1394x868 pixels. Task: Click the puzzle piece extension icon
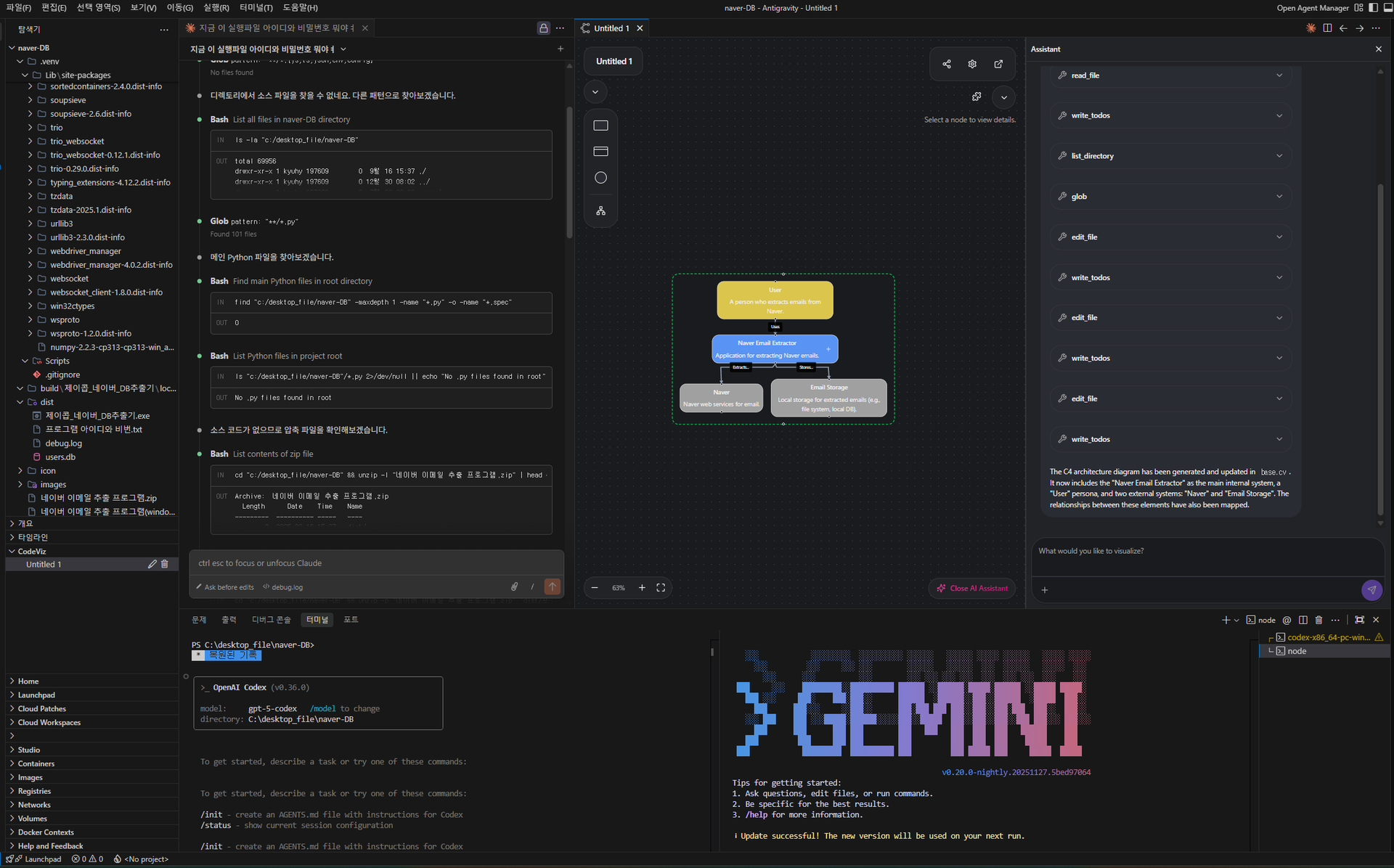pyautogui.click(x=977, y=97)
